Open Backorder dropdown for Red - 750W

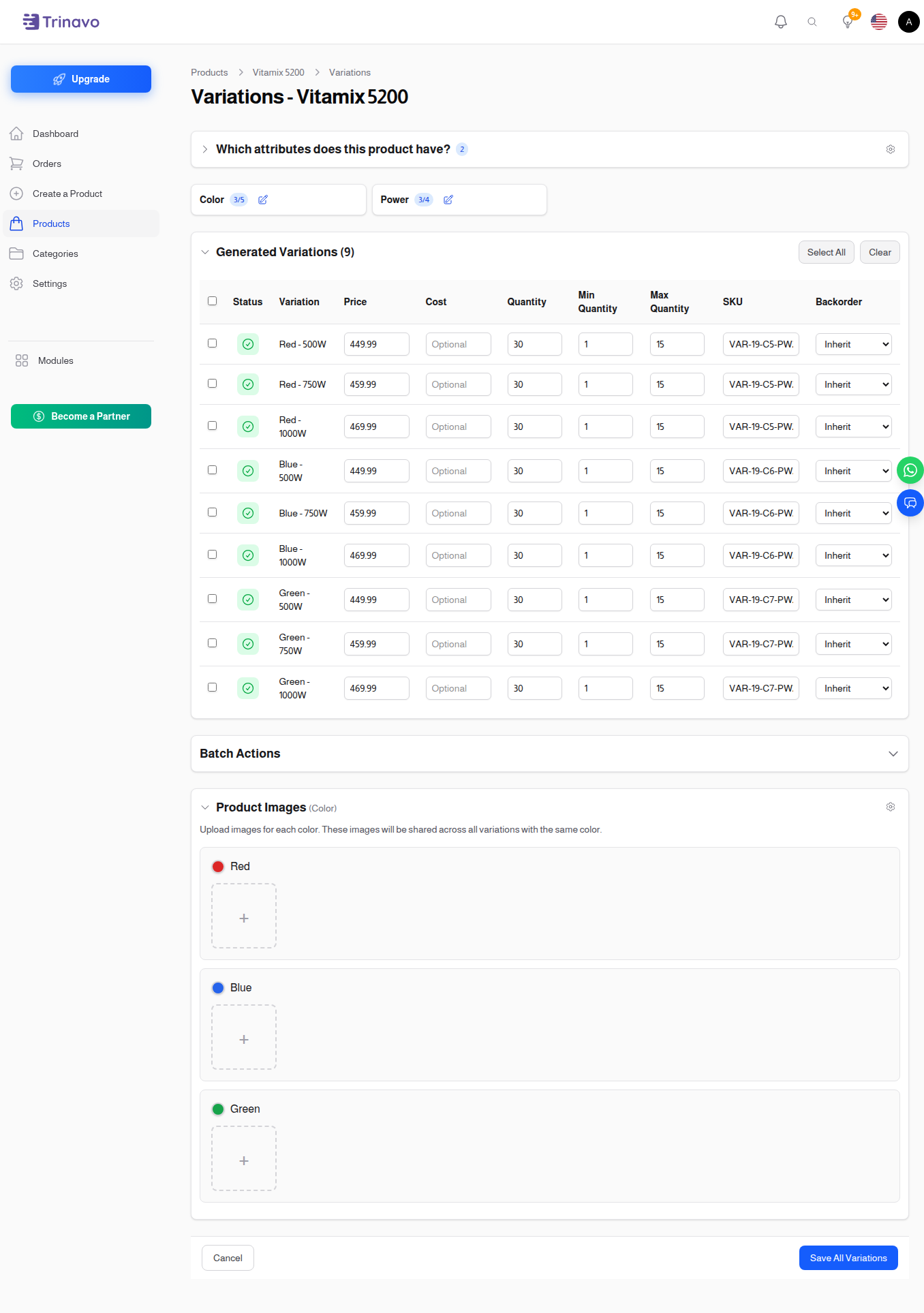tap(854, 384)
